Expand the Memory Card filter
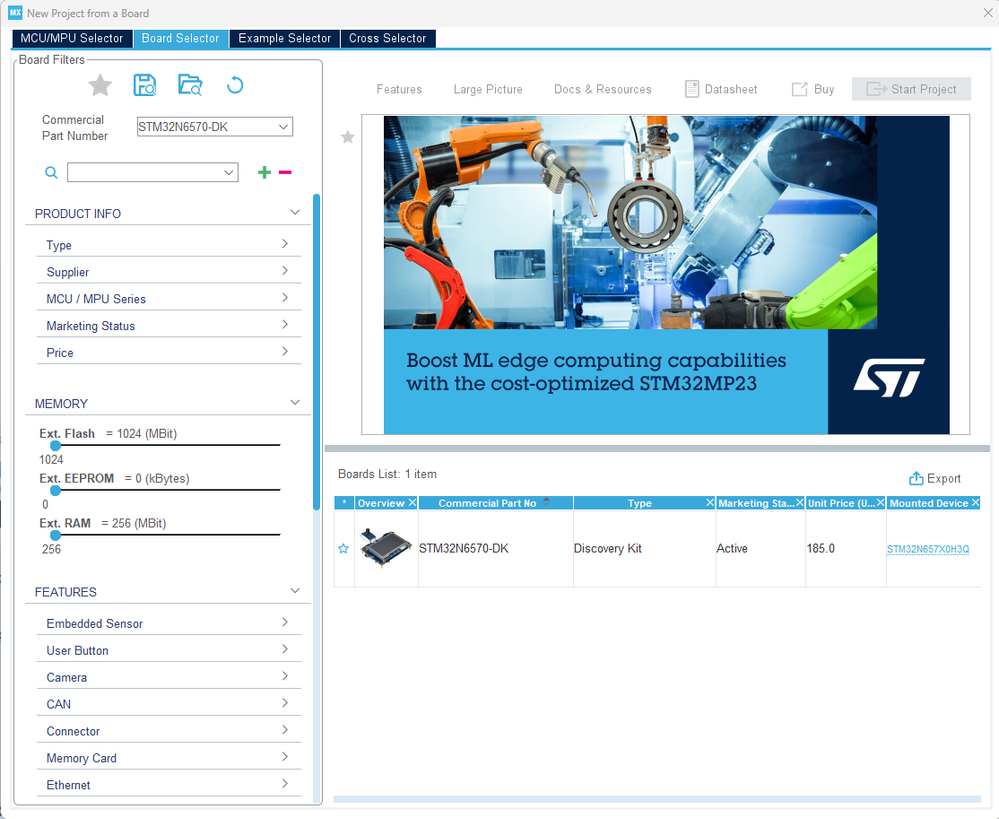 (169, 757)
